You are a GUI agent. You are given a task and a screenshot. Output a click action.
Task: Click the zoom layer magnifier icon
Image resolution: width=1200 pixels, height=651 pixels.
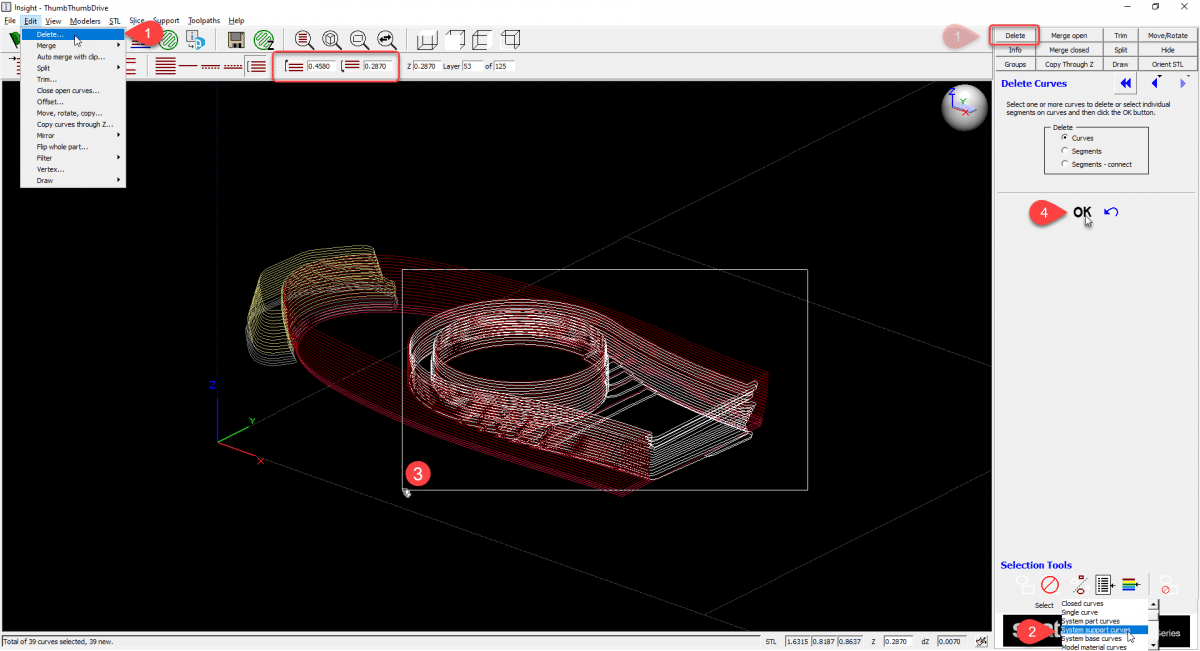point(305,40)
